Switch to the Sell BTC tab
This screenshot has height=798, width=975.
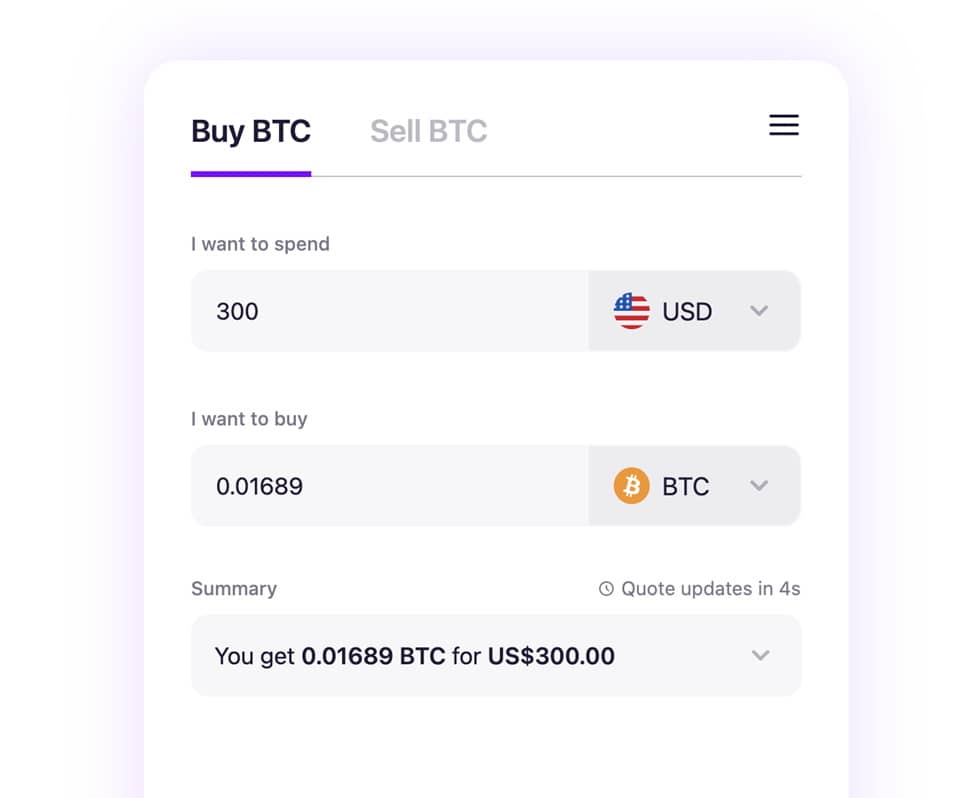(x=428, y=131)
